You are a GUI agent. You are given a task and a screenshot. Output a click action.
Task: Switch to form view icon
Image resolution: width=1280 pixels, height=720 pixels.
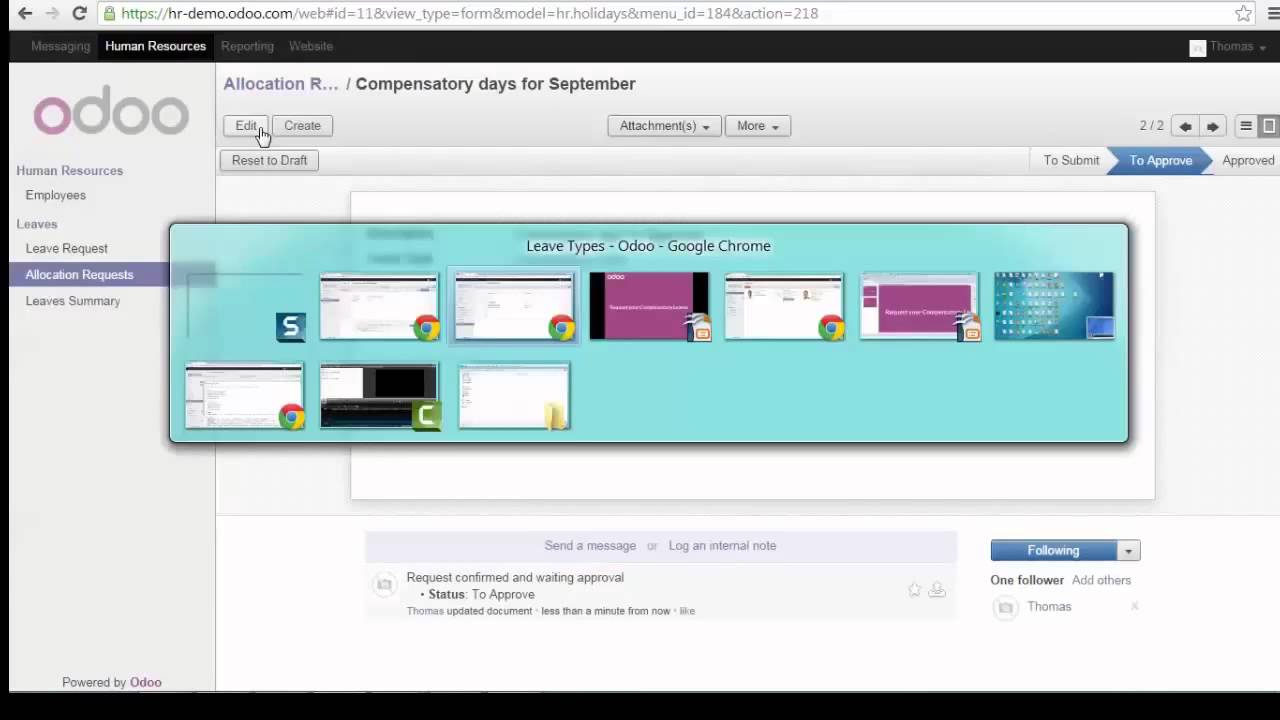tap(1269, 126)
